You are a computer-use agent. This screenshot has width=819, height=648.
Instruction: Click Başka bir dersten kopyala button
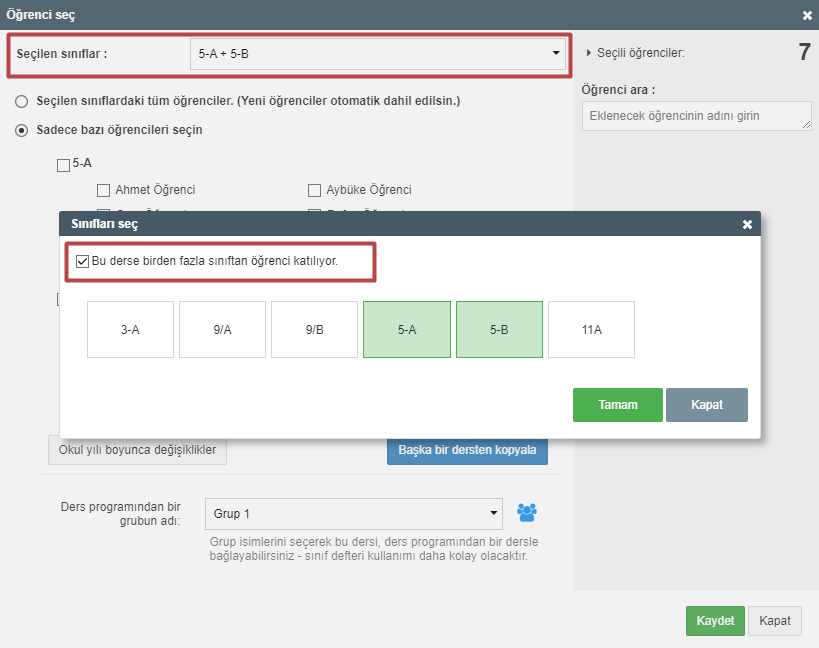pos(467,450)
